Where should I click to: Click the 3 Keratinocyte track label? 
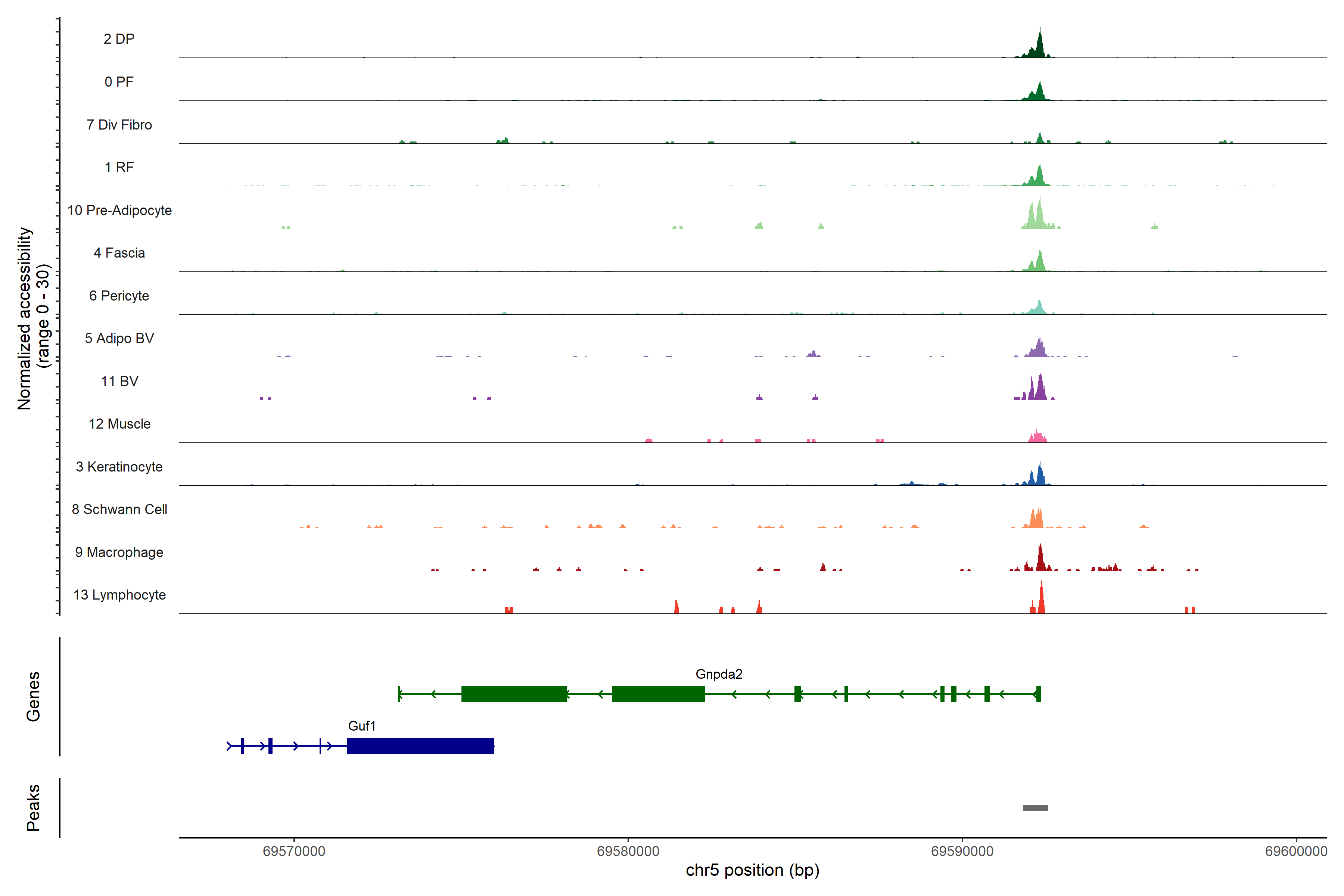tap(119, 467)
